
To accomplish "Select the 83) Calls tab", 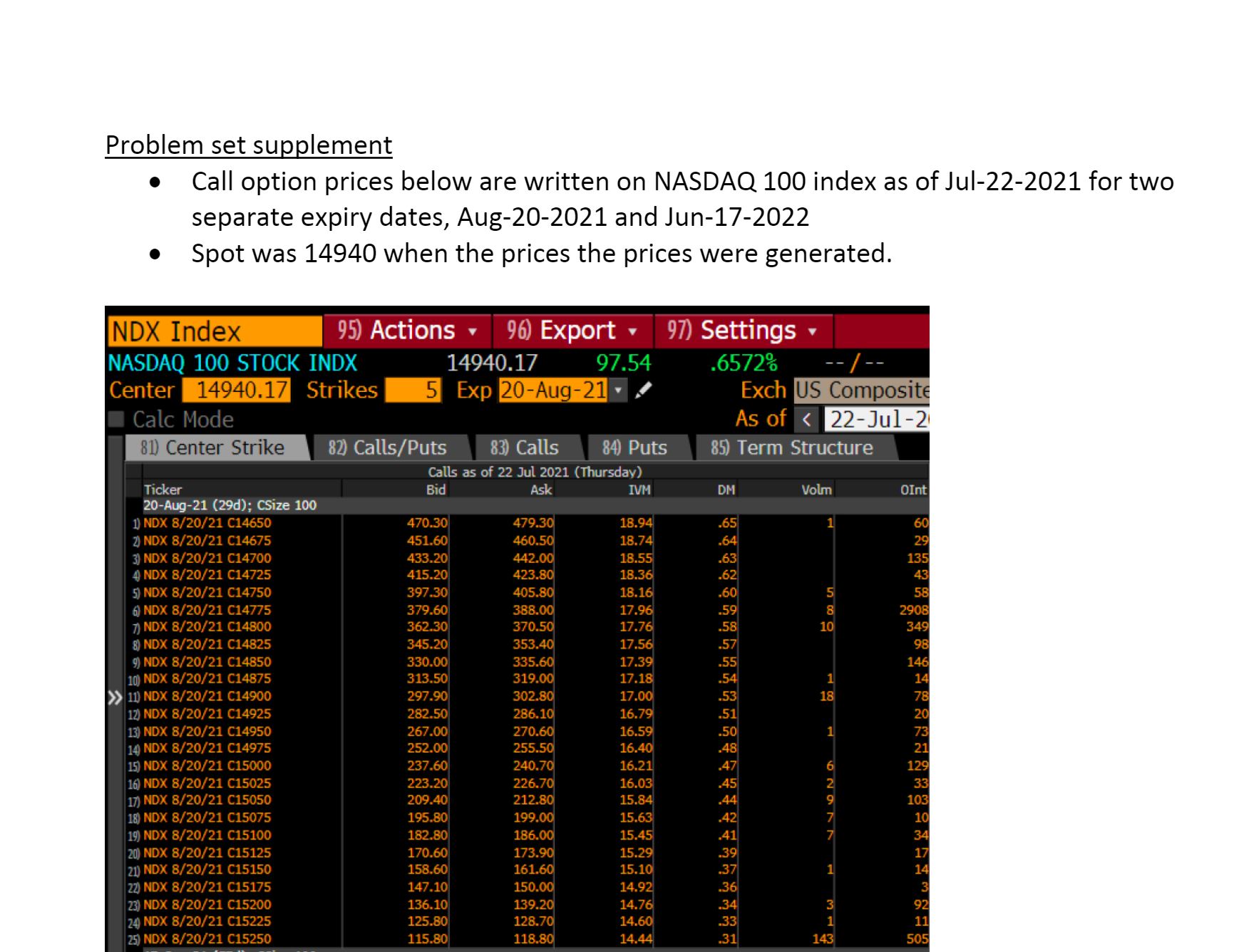I will (525, 447).
